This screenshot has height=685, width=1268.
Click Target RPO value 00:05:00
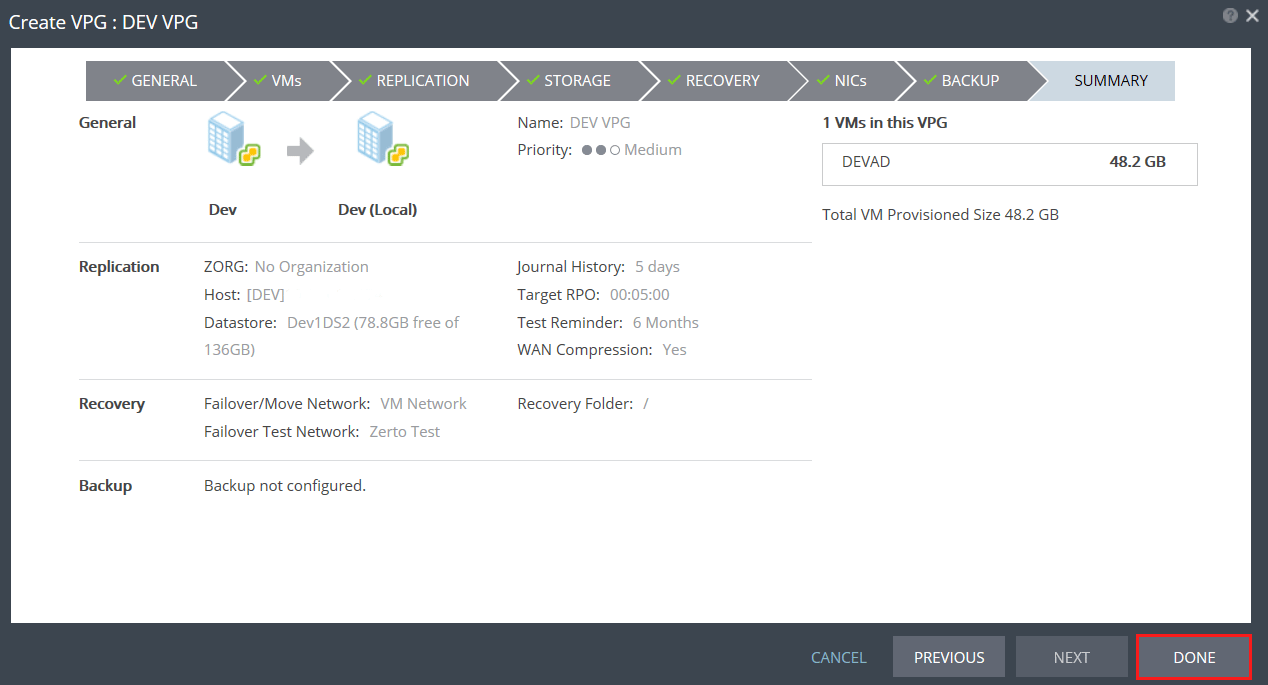[640, 295]
